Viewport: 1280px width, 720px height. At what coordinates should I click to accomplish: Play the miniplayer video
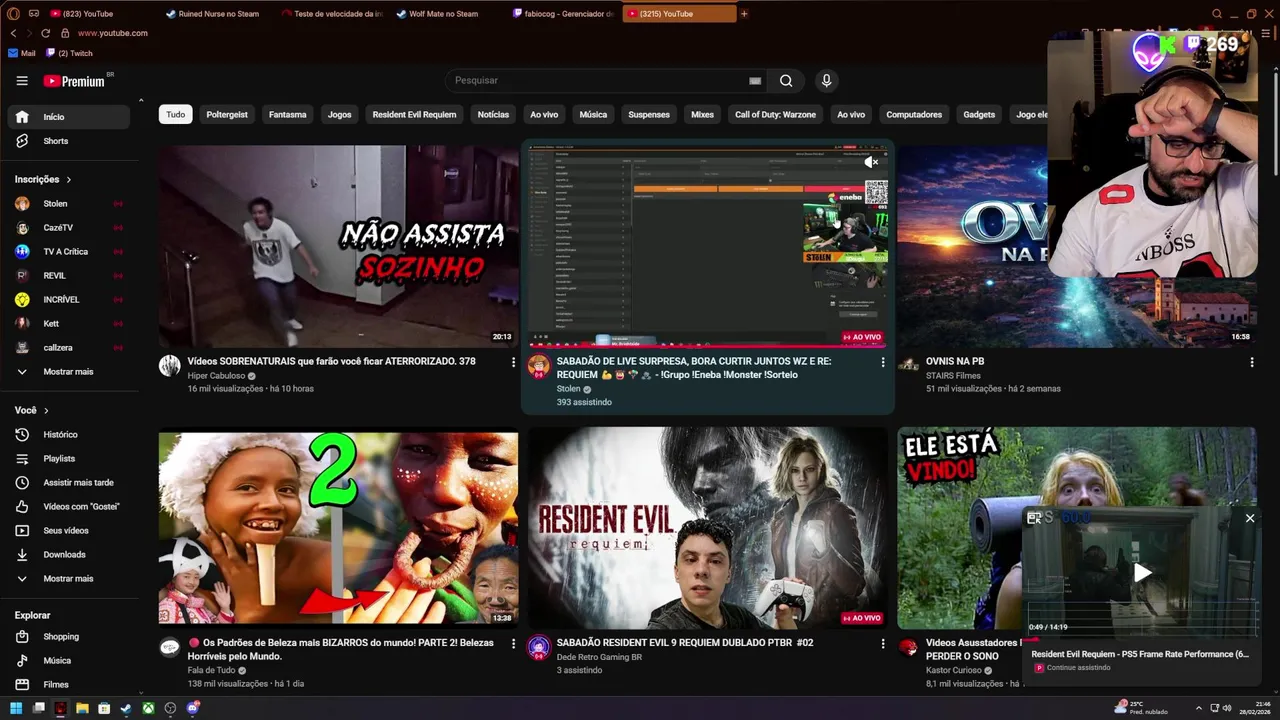coord(1141,573)
